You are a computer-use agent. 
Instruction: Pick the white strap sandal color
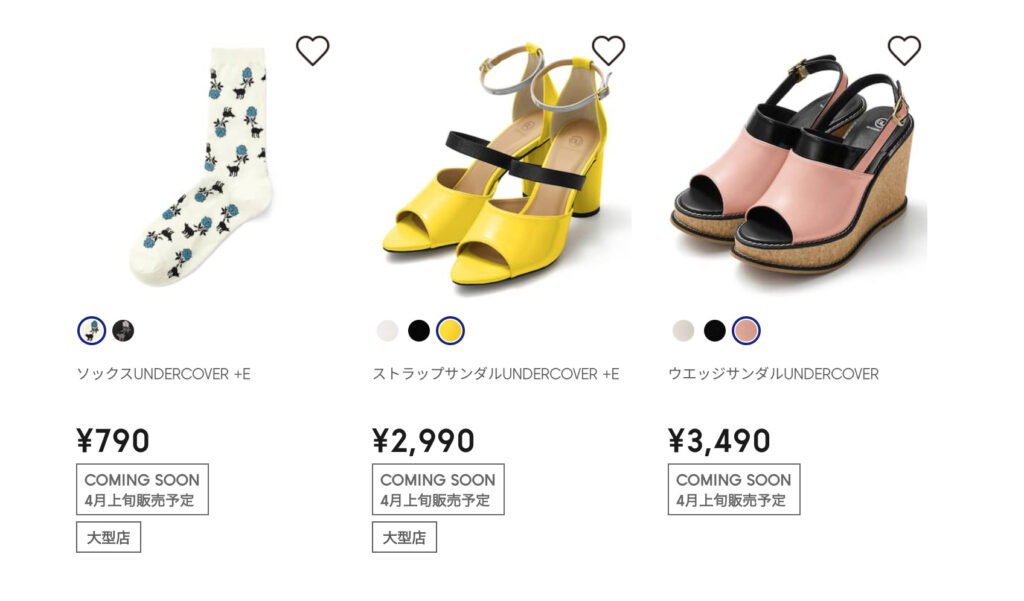coord(387,331)
